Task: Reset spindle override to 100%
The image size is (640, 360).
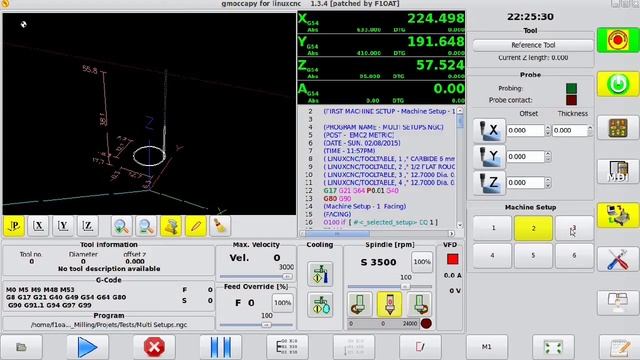Action: pyautogui.click(x=422, y=262)
